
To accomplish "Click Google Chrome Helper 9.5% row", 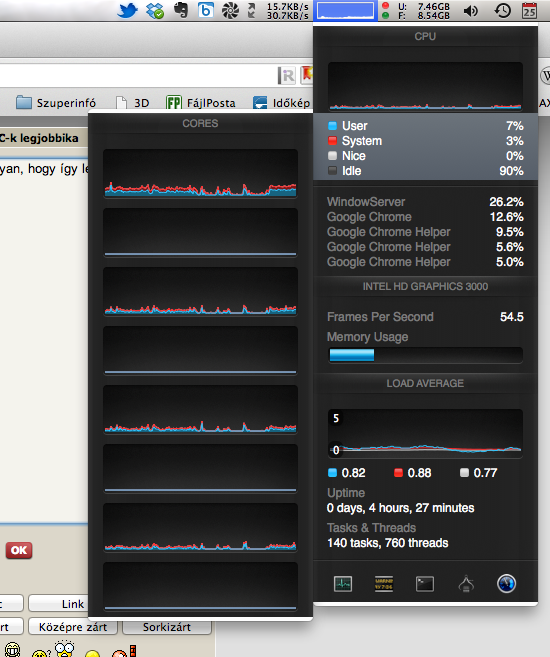I will click(426, 232).
